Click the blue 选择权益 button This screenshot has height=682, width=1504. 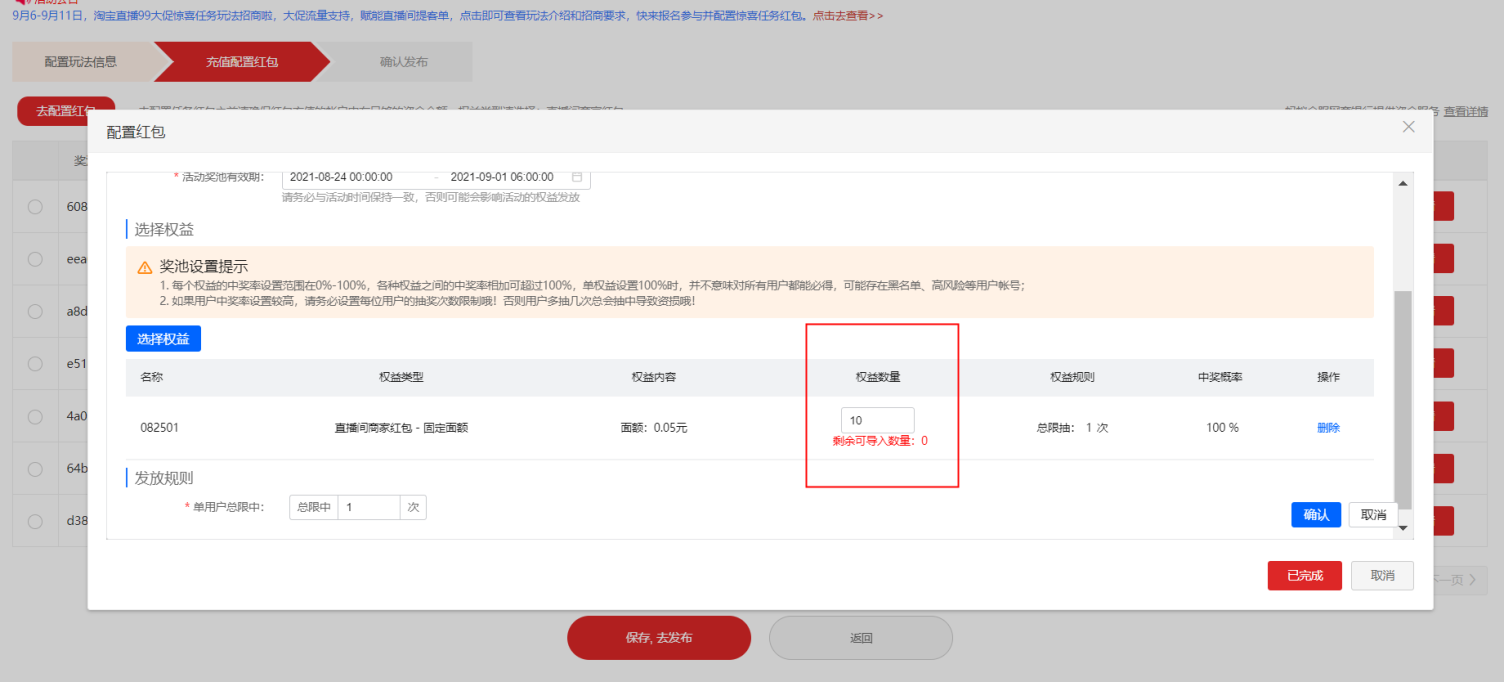click(162, 338)
